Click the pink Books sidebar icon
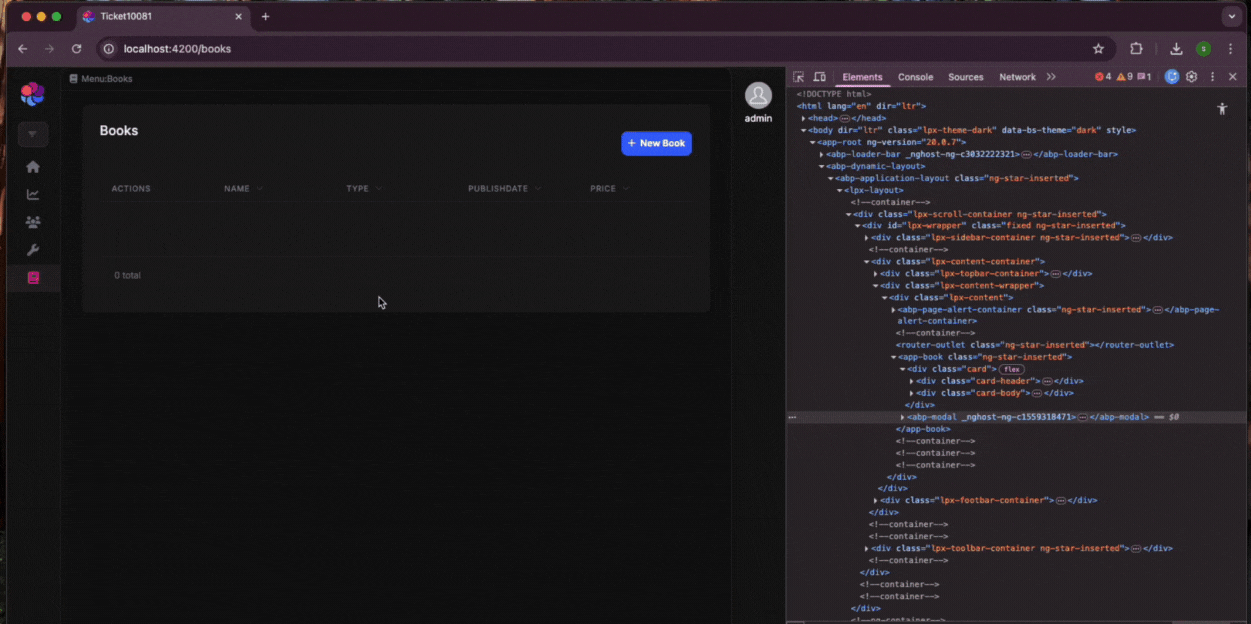The image size is (1251, 624). 33,278
